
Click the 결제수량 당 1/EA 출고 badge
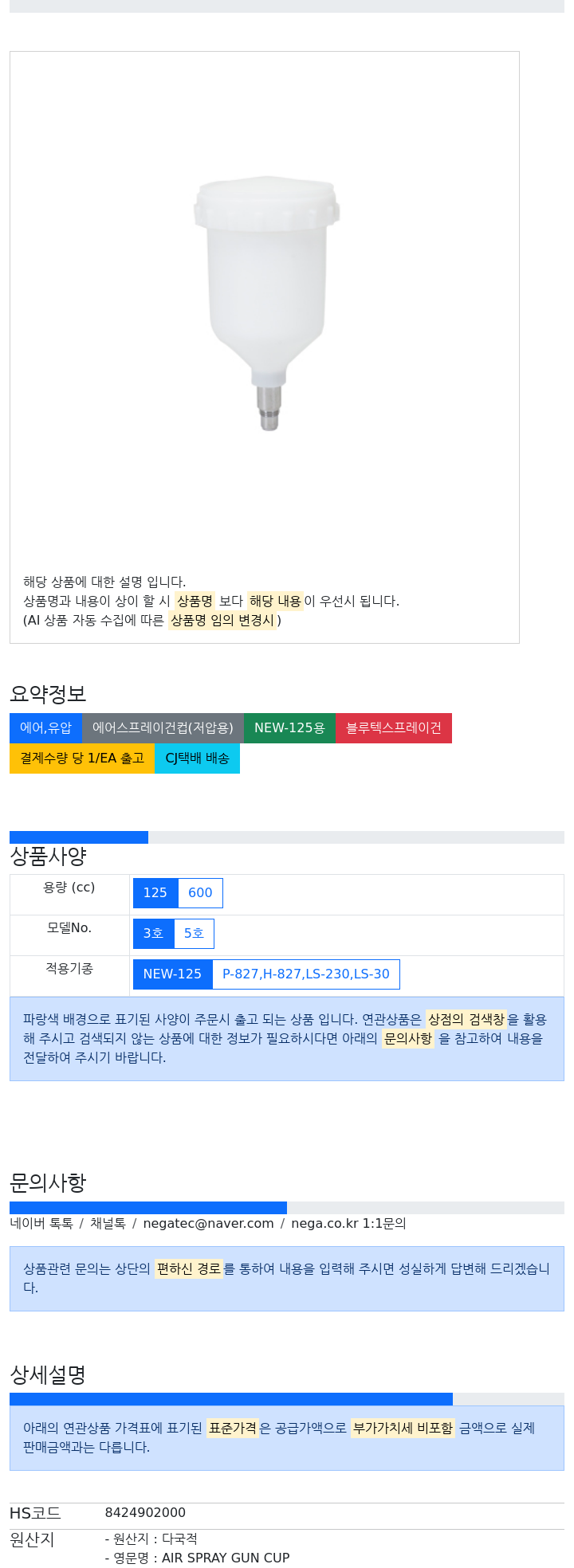(82, 759)
